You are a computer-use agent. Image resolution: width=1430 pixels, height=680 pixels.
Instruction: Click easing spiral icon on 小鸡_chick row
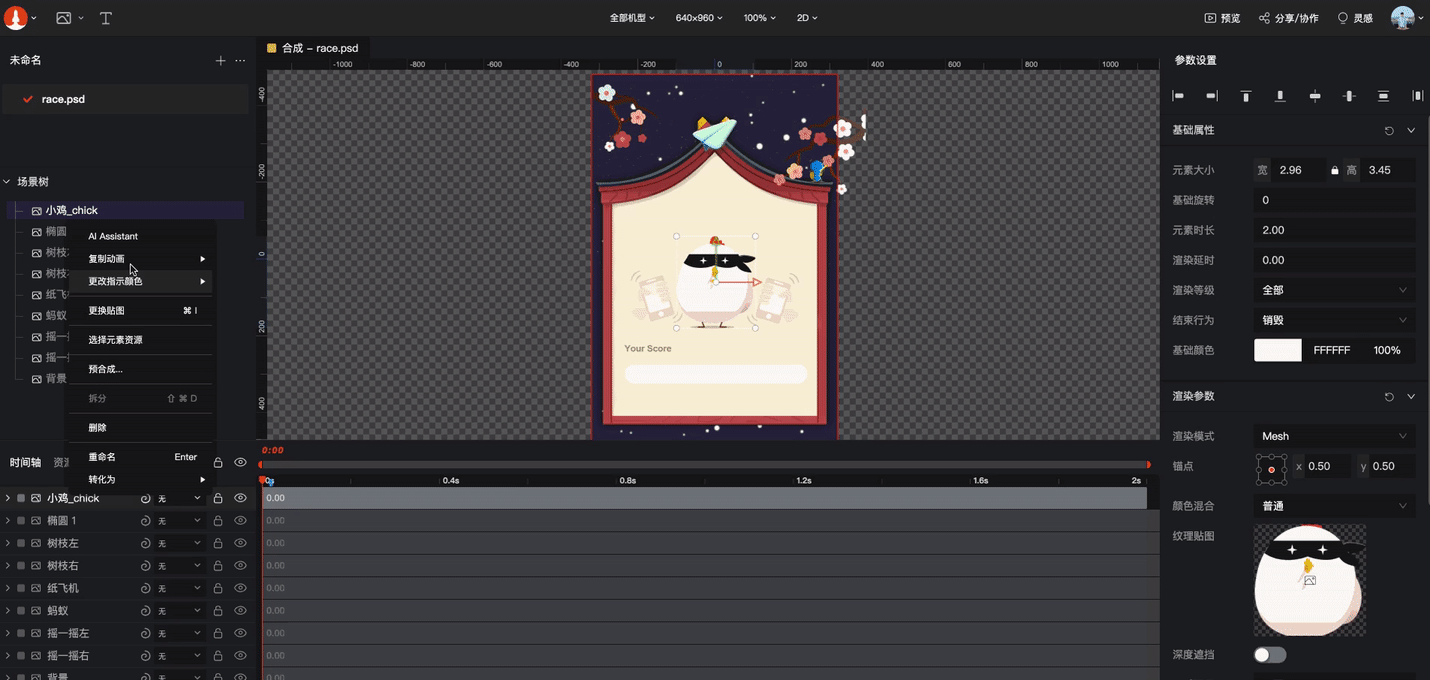tap(146, 498)
